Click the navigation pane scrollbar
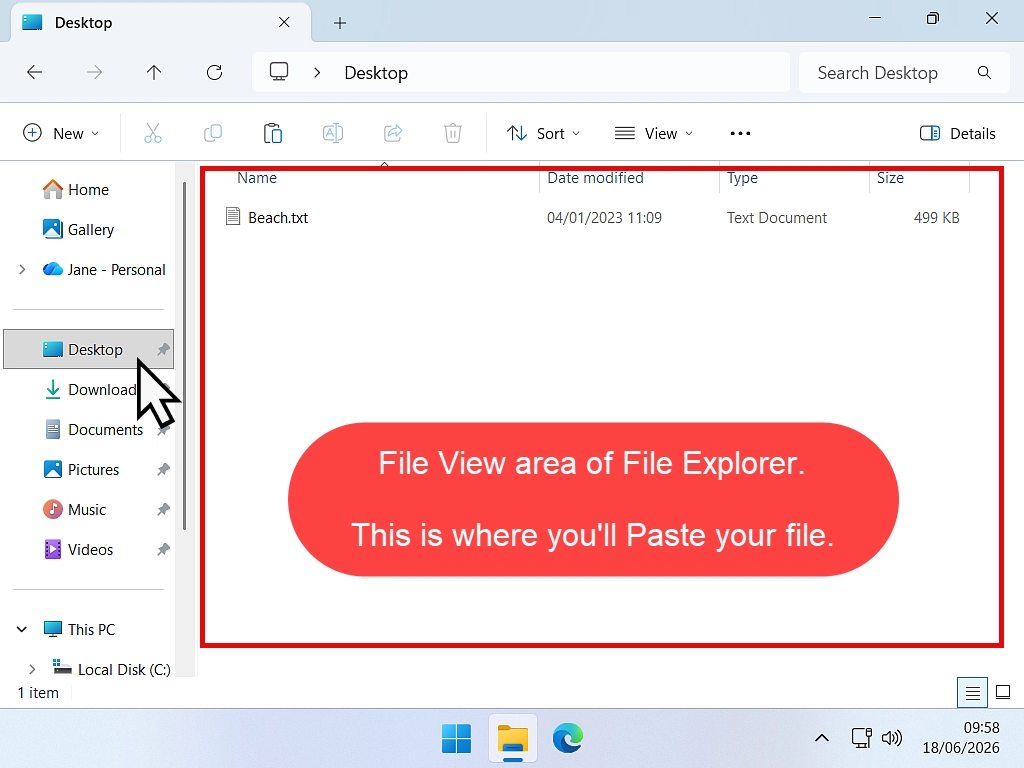Viewport: 1024px width, 768px height. pos(185,356)
